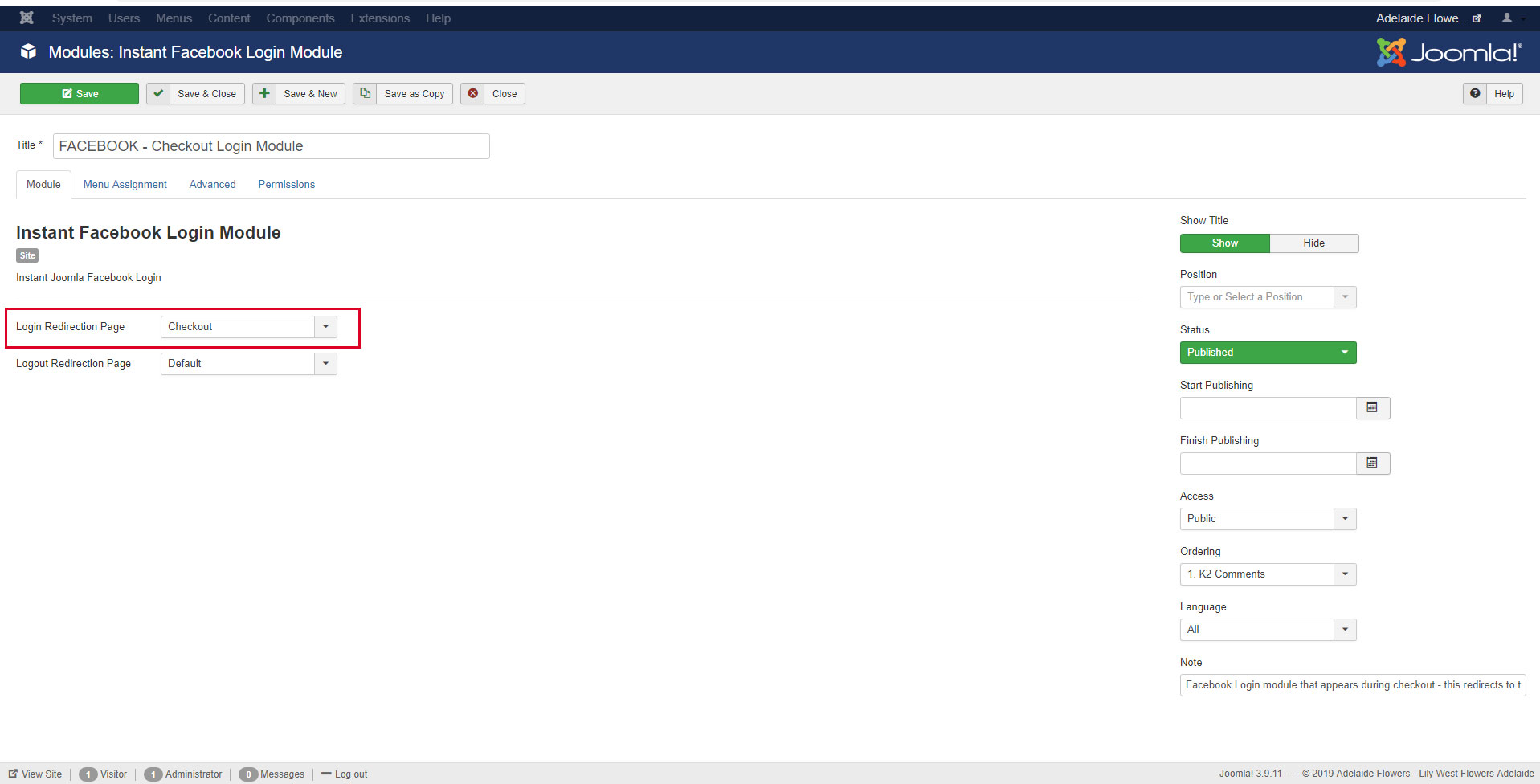Open the Logout Redirection Page dropdown
The width and height of the screenshot is (1540, 784).
249,363
